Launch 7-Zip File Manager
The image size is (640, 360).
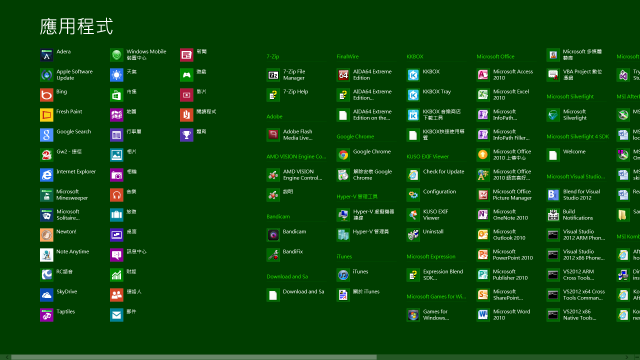(273, 75)
